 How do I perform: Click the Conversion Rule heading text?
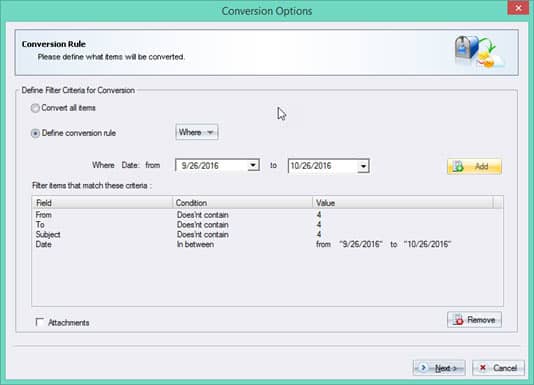tap(54, 44)
